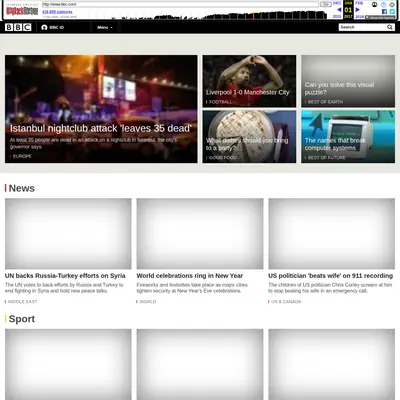The width and height of the screenshot is (400, 400).
Task: Open the BEST OF EARTH tag
Action: pos(325,102)
